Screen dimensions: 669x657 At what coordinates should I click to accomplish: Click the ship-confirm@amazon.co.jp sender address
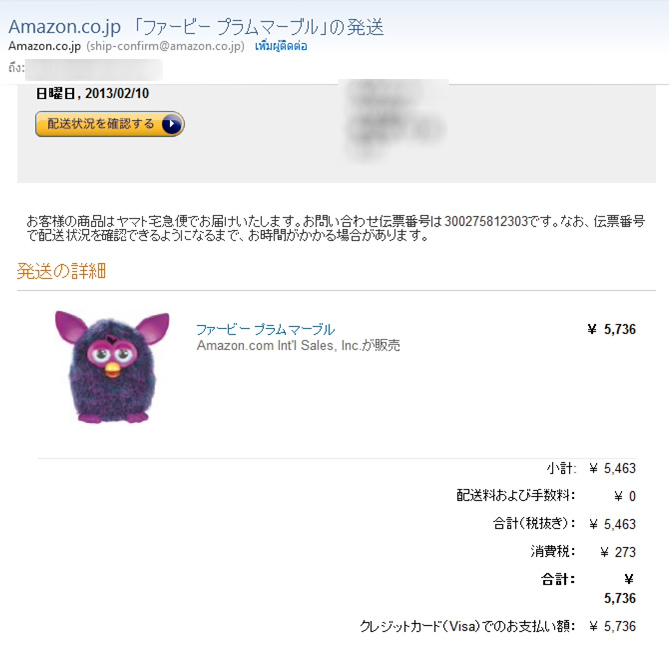pos(166,46)
